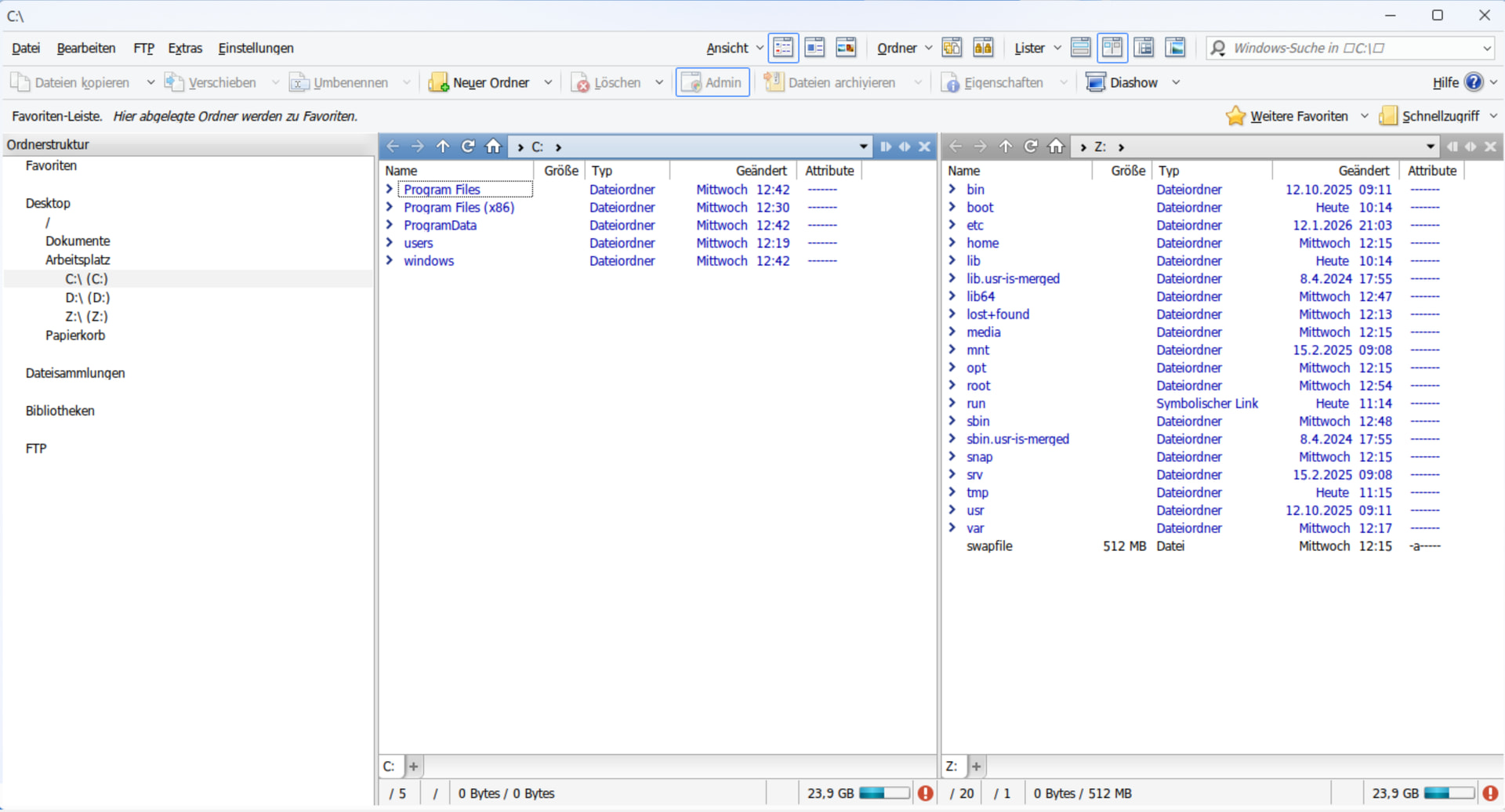Open the Extras menu

pos(185,48)
